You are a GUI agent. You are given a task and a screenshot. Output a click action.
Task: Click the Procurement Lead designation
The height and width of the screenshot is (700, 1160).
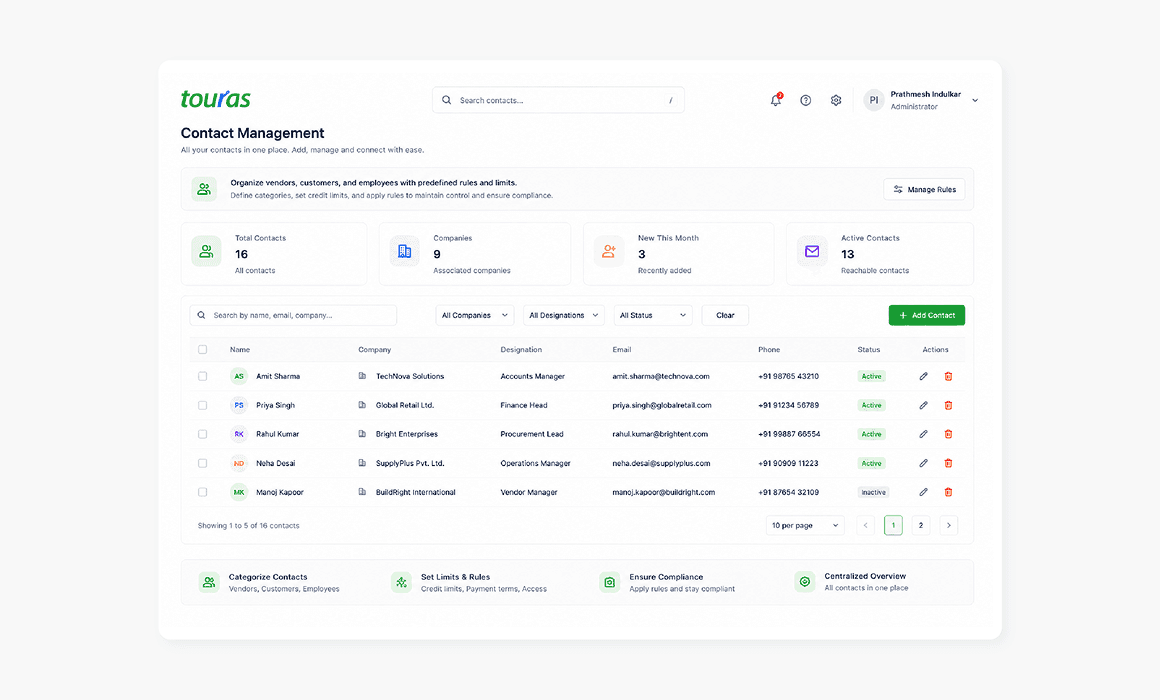click(x=532, y=434)
